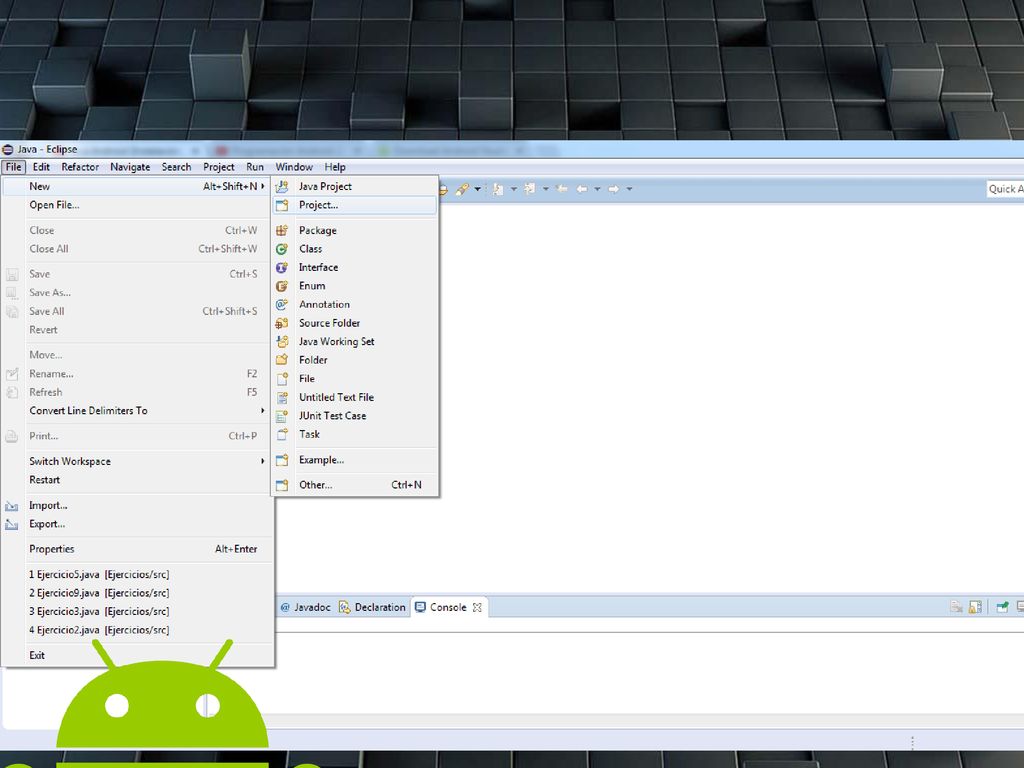Image resolution: width=1024 pixels, height=768 pixels.
Task: Click the Enum icon
Action: click(x=282, y=286)
